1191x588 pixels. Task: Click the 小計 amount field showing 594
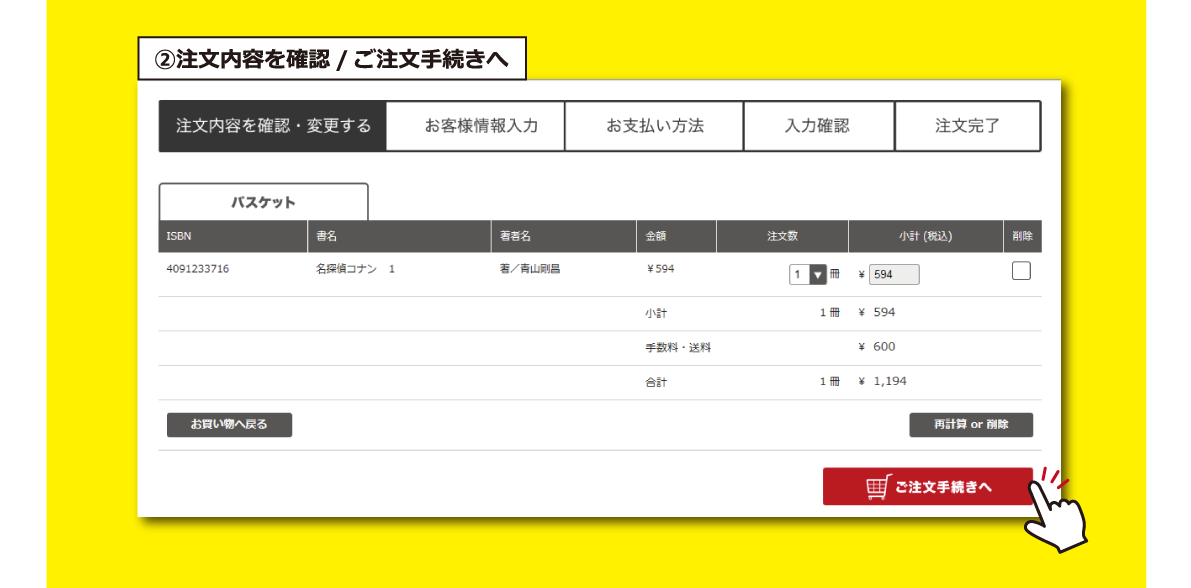(894, 275)
